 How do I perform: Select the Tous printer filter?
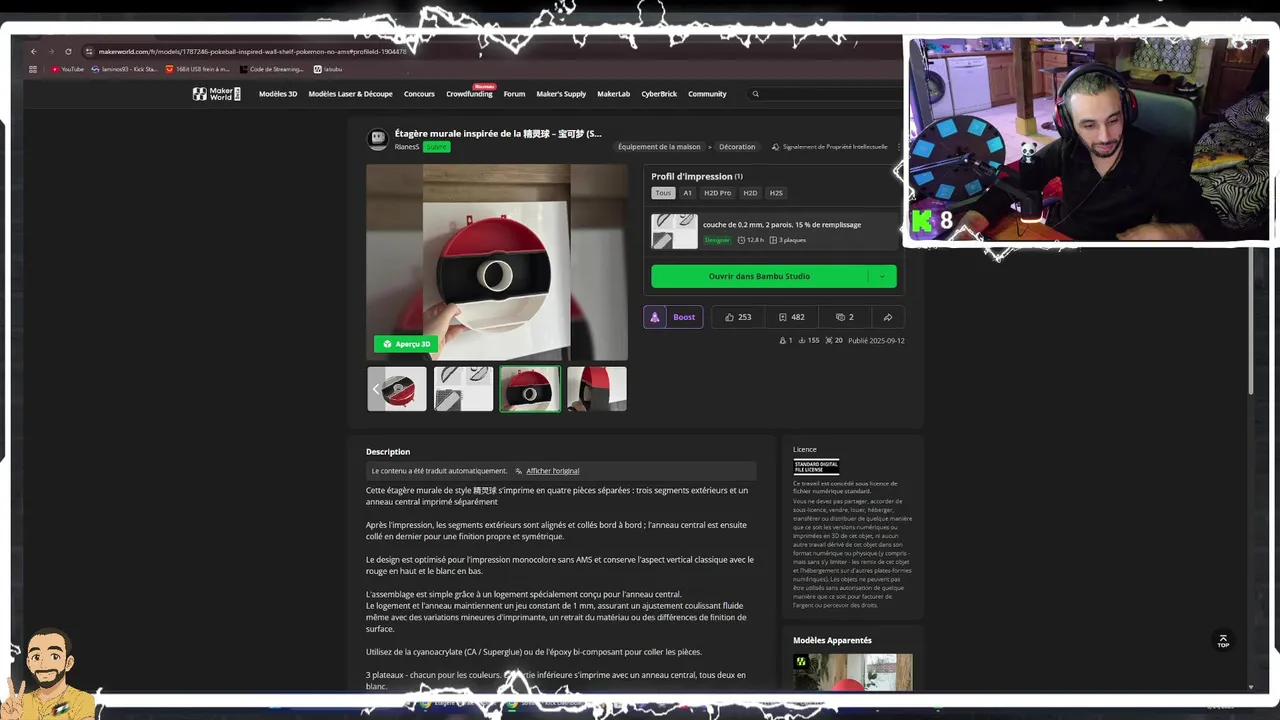(663, 193)
